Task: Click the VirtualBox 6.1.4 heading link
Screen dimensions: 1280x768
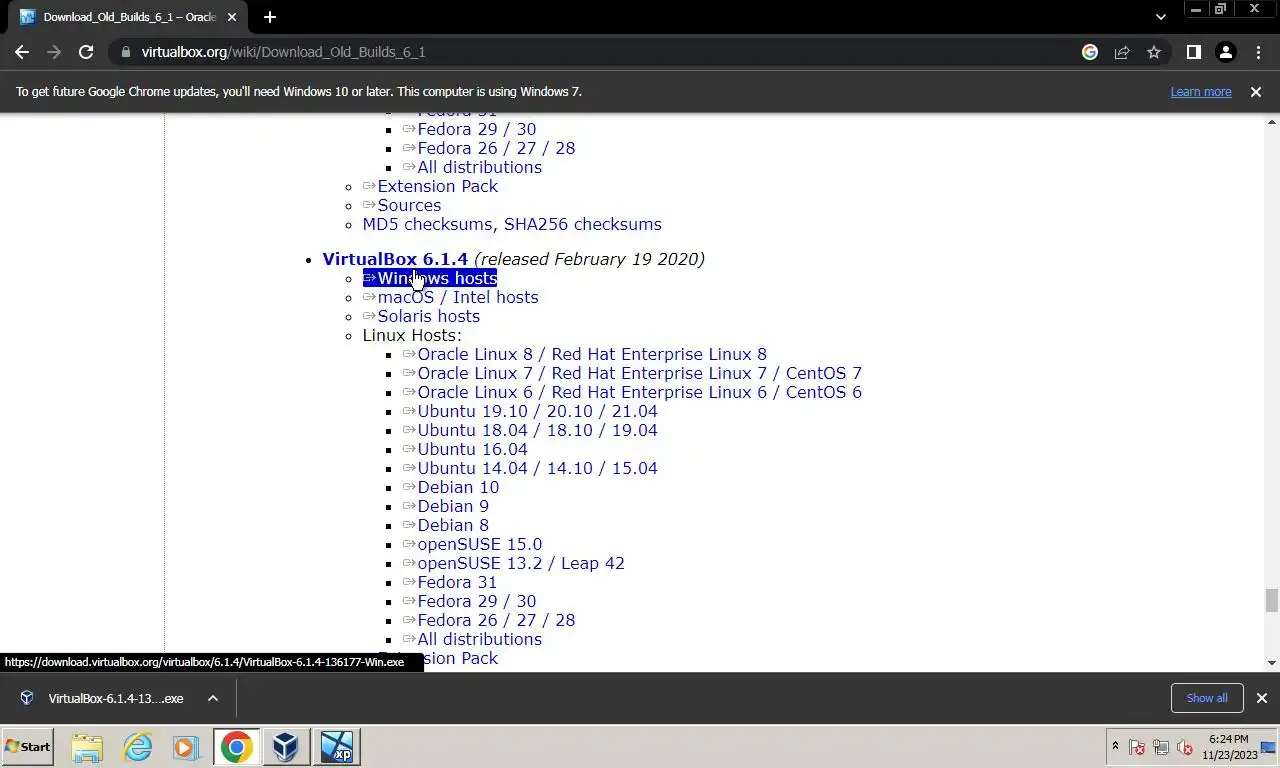Action: 395,259
